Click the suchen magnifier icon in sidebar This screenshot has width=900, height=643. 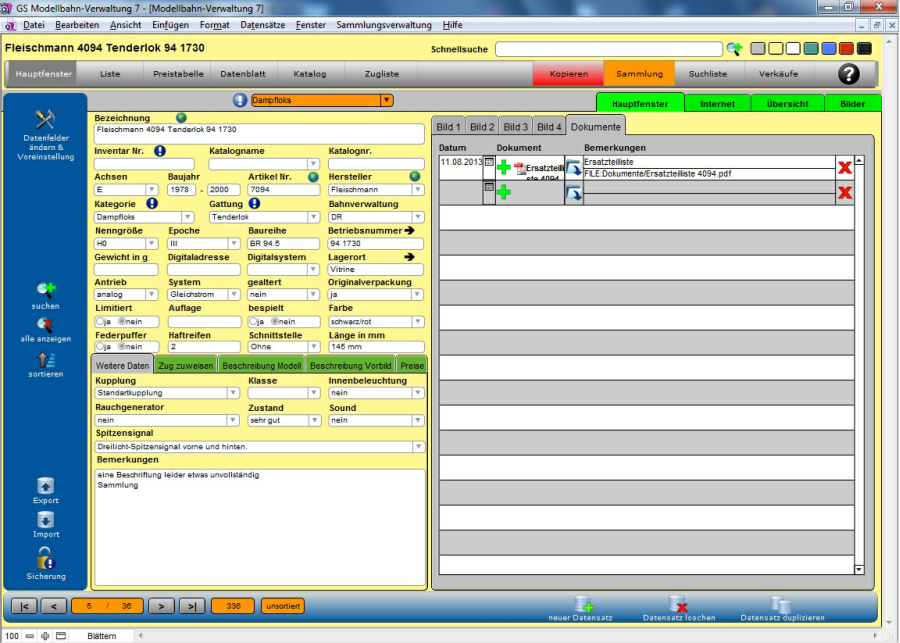tap(45, 290)
